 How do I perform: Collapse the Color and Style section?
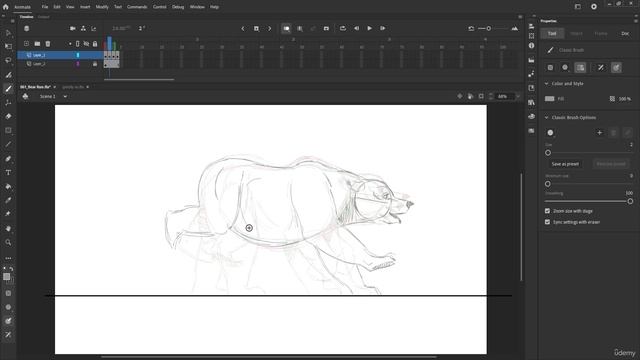[x=547, y=84]
